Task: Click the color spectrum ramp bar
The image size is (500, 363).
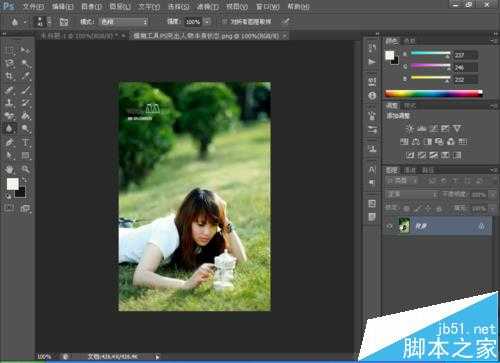Action: click(x=433, y=93)
